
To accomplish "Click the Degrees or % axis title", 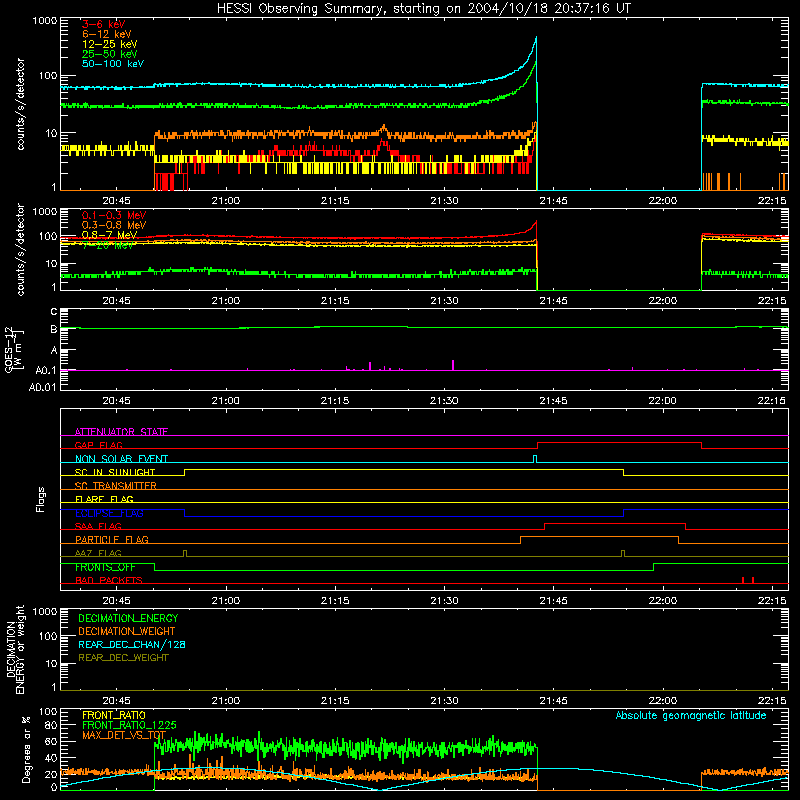I will 26,749.
